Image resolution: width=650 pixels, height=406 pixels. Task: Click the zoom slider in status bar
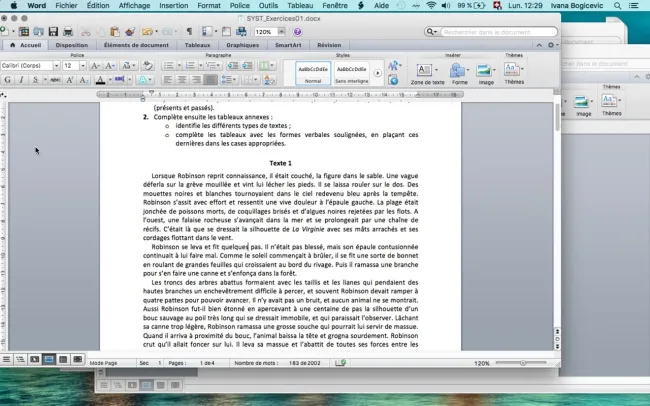521,363
